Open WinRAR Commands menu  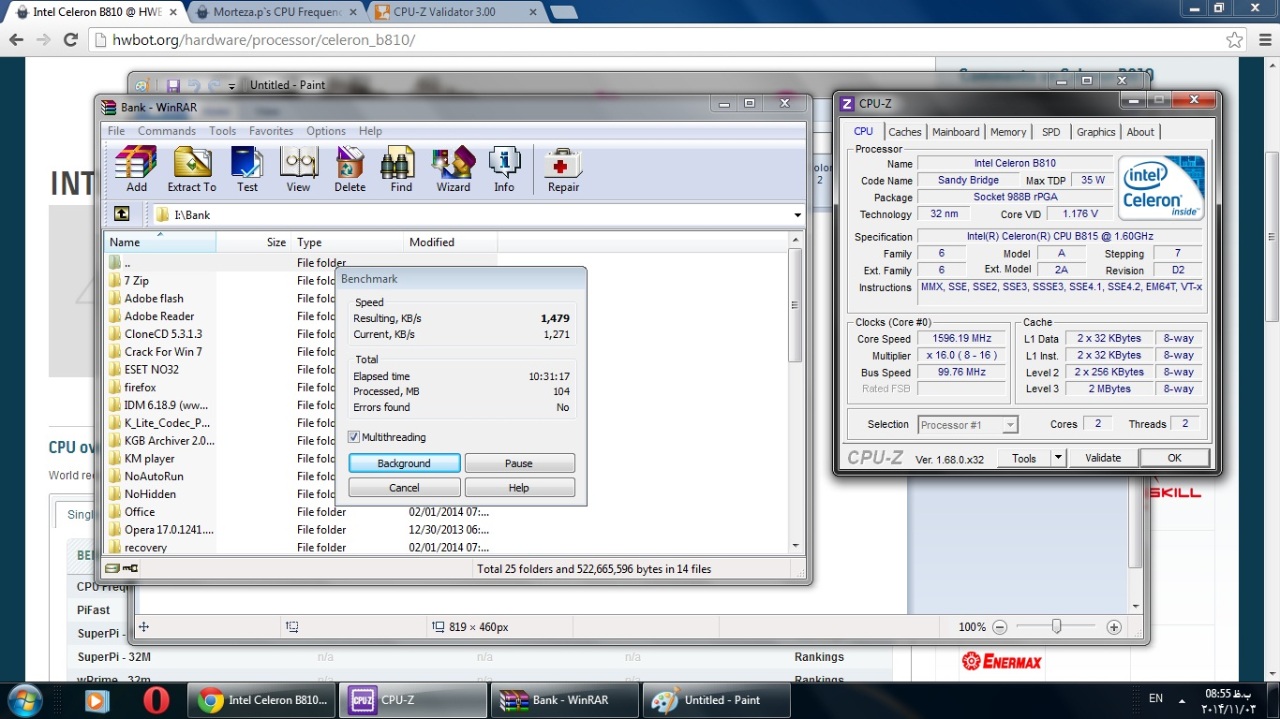pos(166,131)
